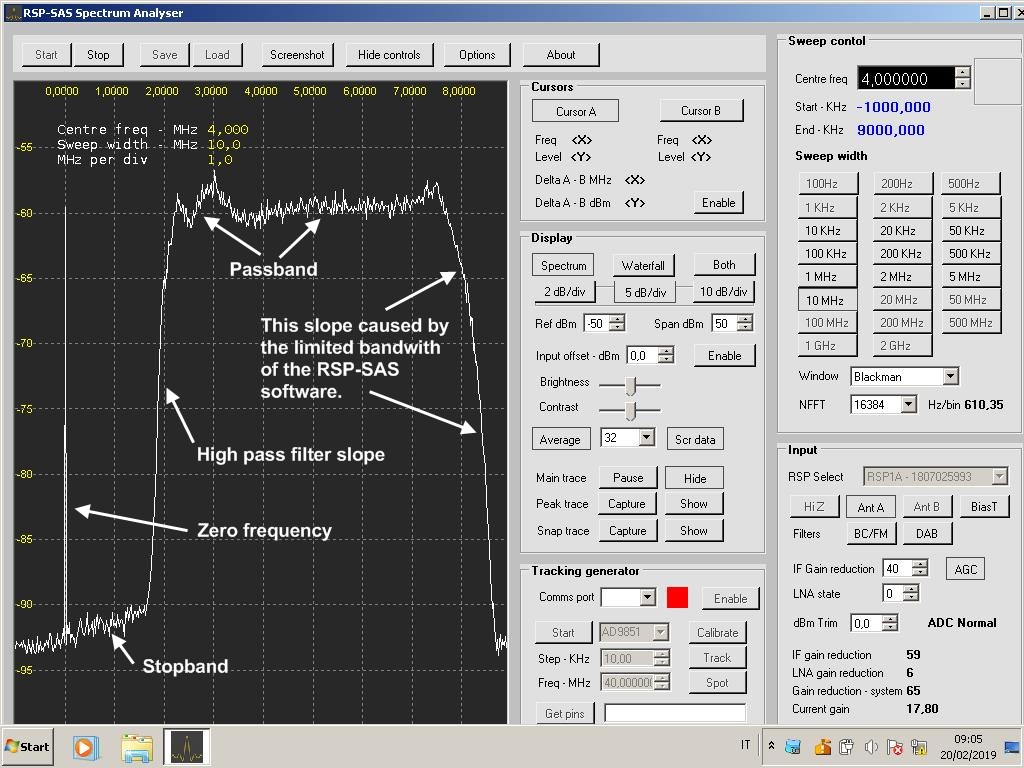The image size is (1024, 768).
Task: Toggle Hi Z input
Action: (814, 507)
